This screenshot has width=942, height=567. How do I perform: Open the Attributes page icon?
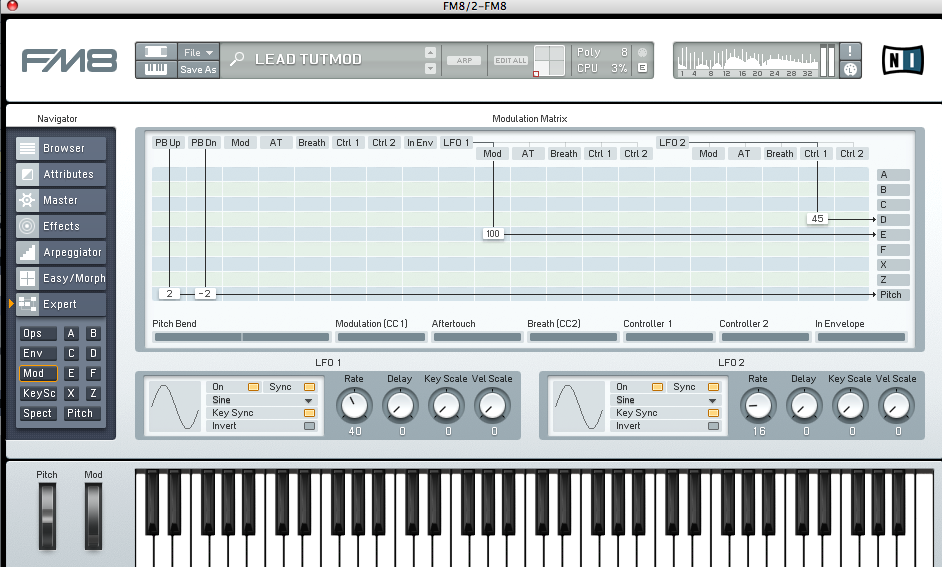(x=27, y=174)
